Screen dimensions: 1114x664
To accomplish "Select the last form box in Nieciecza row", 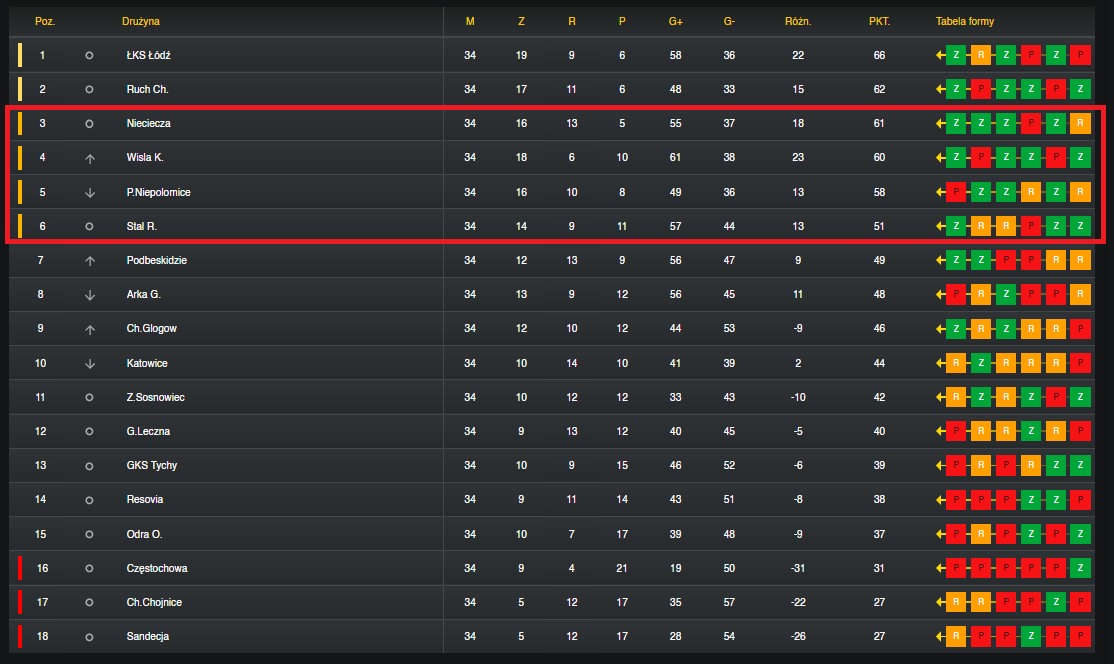I will (x=1080, y=124).
